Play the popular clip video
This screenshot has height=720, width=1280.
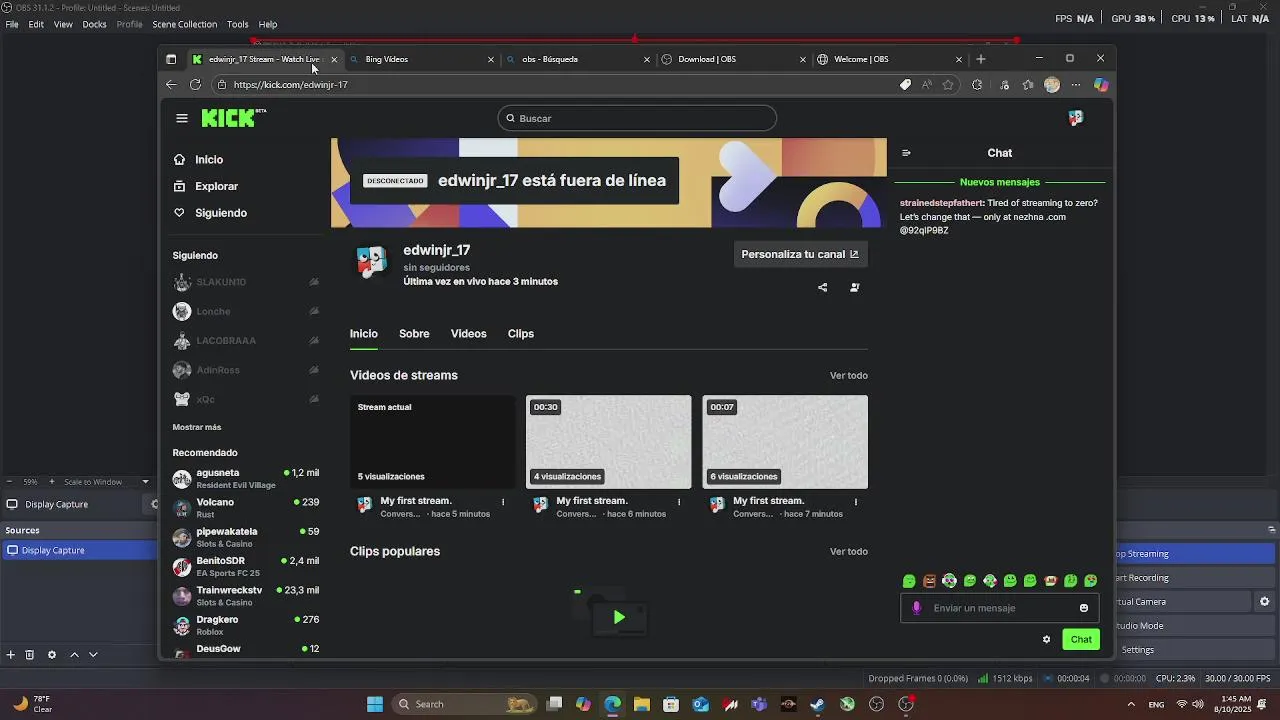click(619, 618)
